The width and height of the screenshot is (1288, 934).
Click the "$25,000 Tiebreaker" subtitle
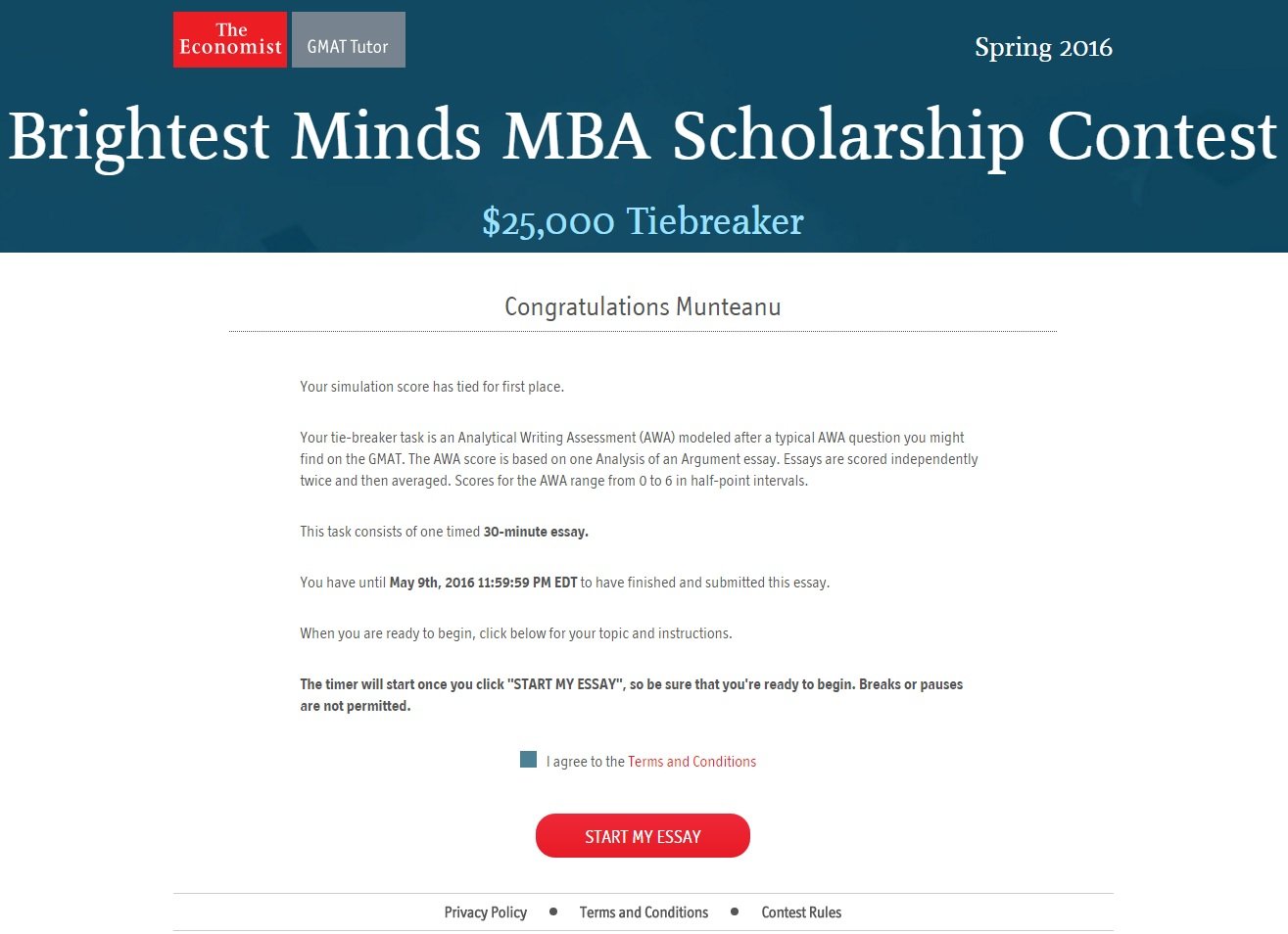click(x=643, y=221)
